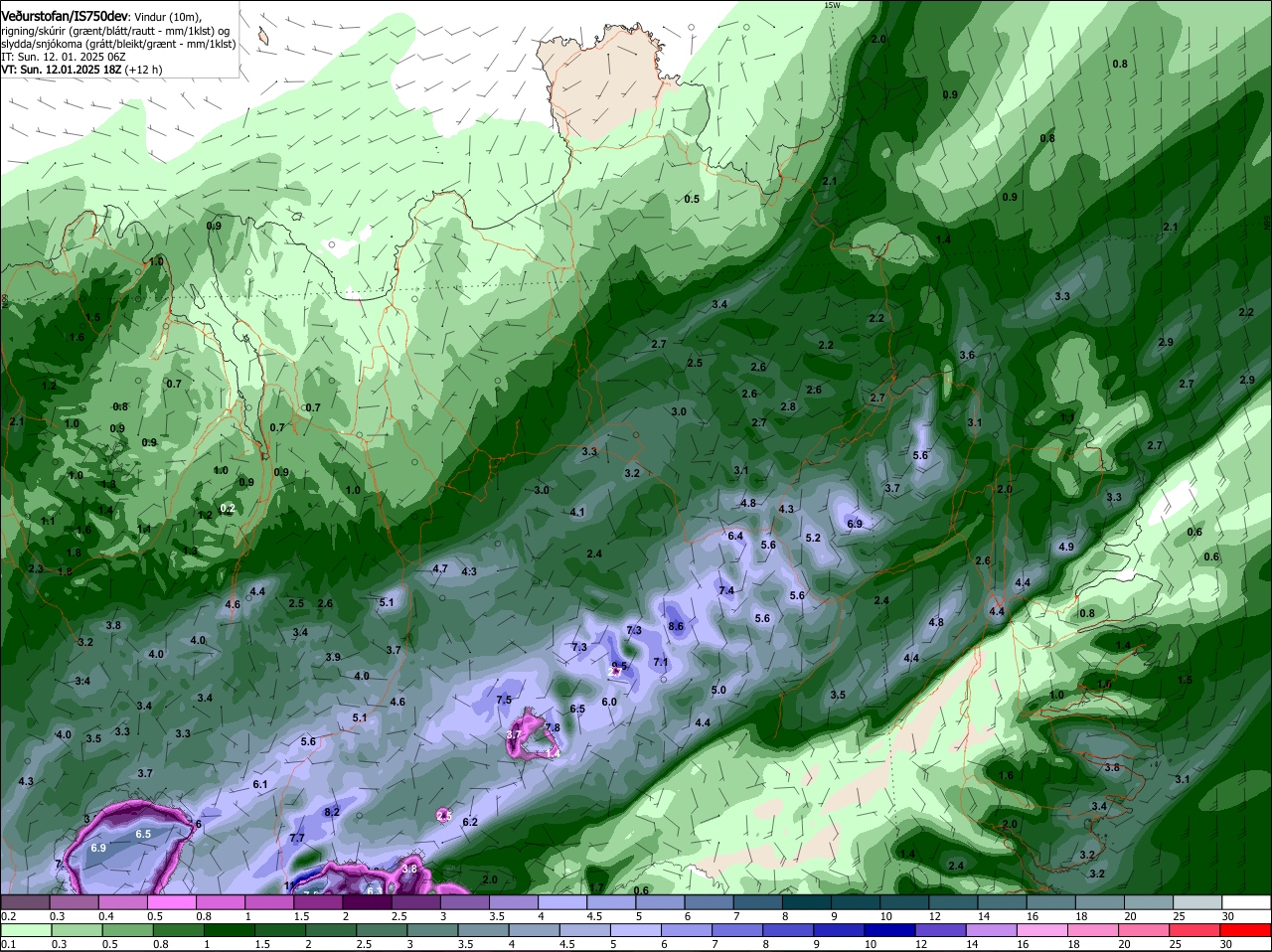Click the 'IT: Sun. 12. 01. 2025 06Z' line
1272x952 pixels.
(62, 57)
